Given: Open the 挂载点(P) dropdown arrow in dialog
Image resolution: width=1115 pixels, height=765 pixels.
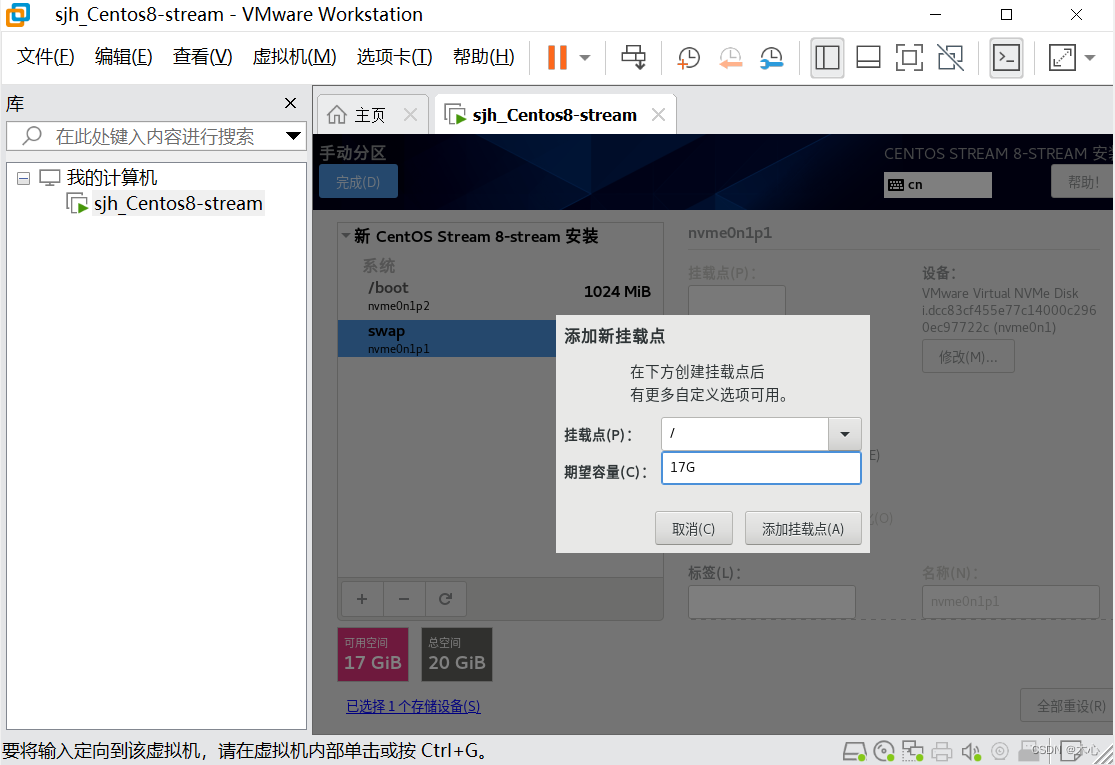Looking at the screenshot, I should point(845,434).
